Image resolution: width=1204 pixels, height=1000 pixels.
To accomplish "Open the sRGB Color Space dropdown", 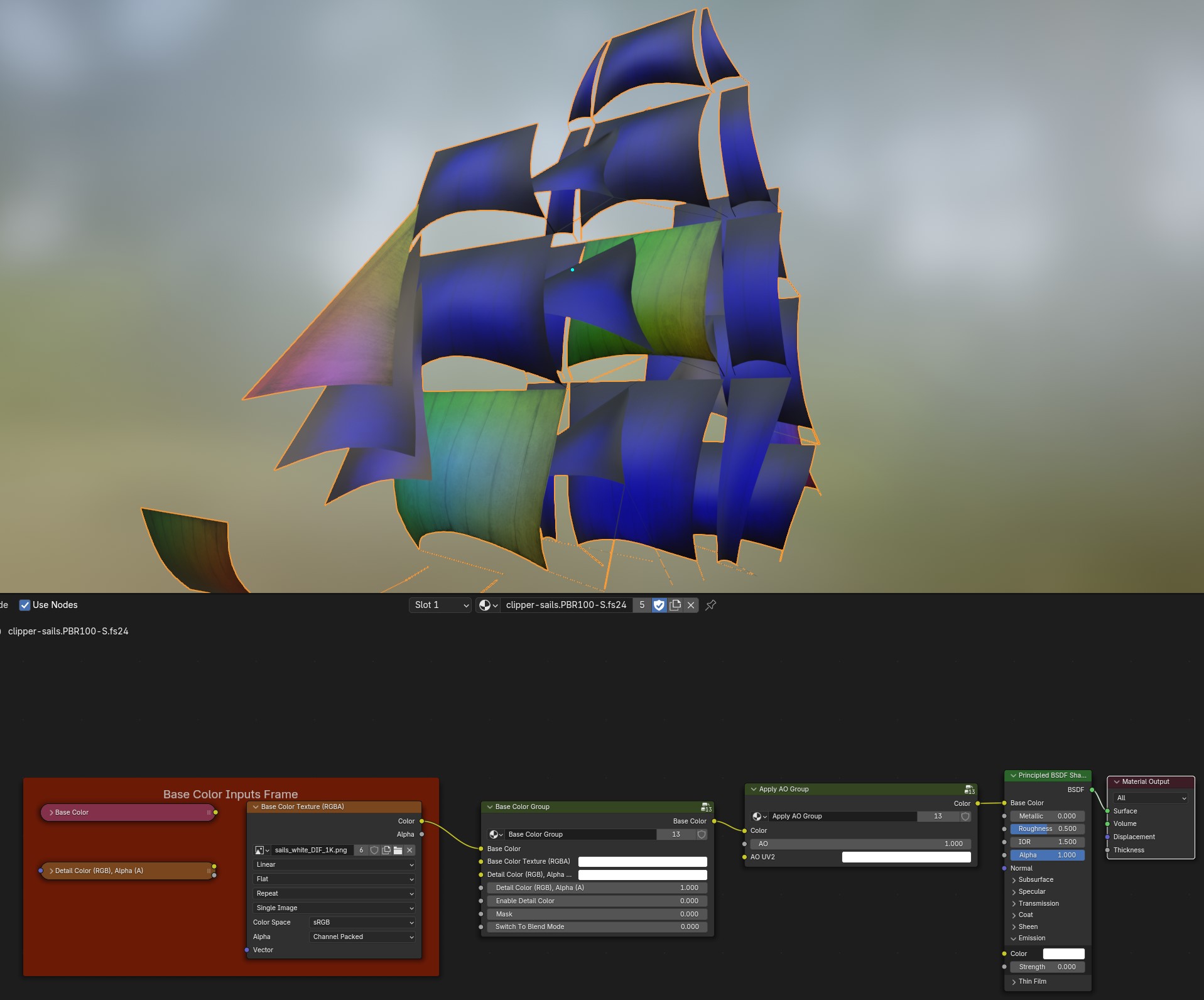I will coord(362,922).
